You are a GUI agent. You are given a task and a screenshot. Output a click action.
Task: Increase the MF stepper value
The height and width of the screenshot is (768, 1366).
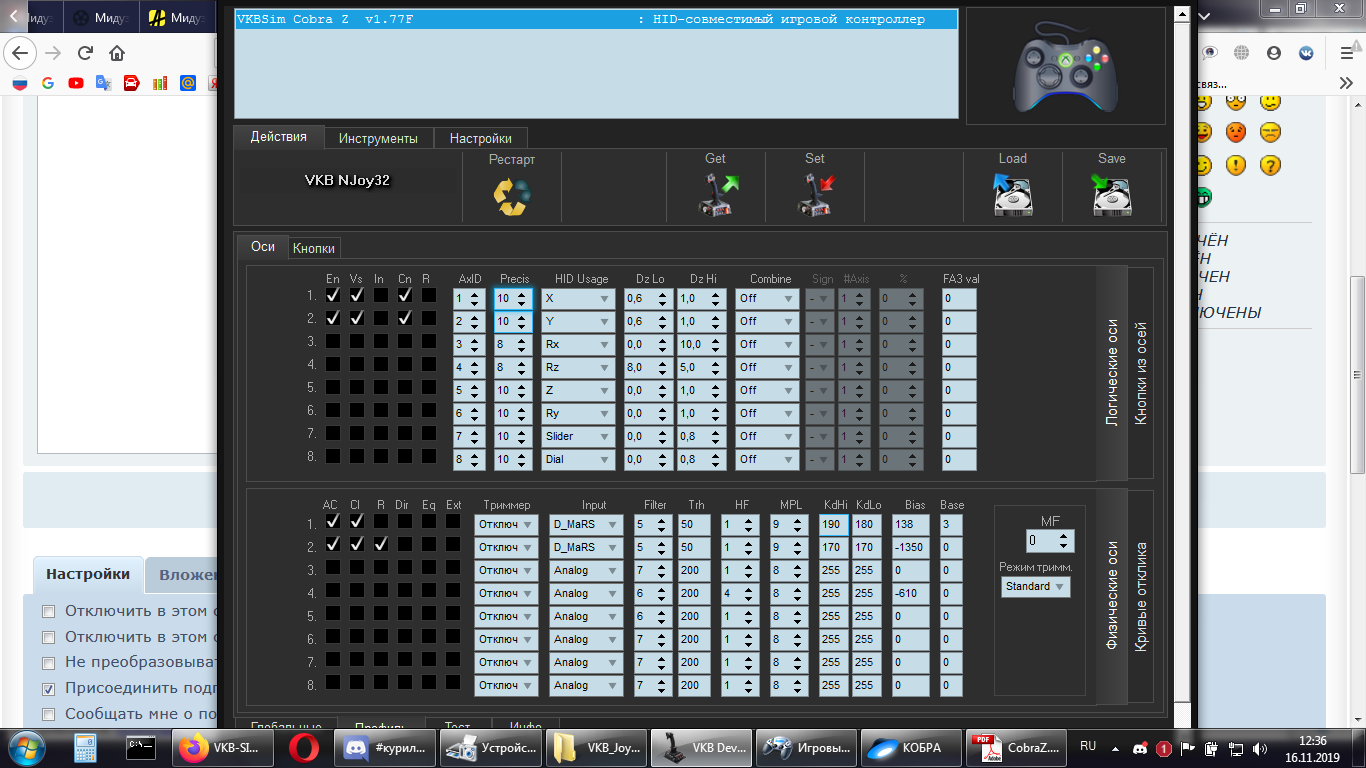coord(1066,536)
